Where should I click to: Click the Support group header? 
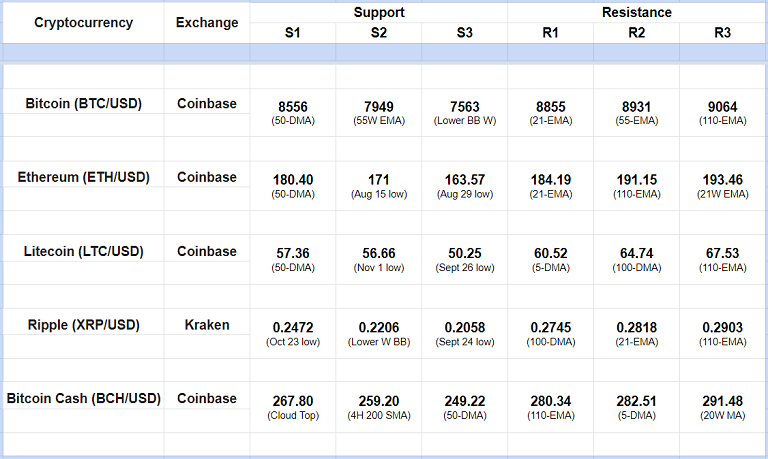tap(378, 12)
